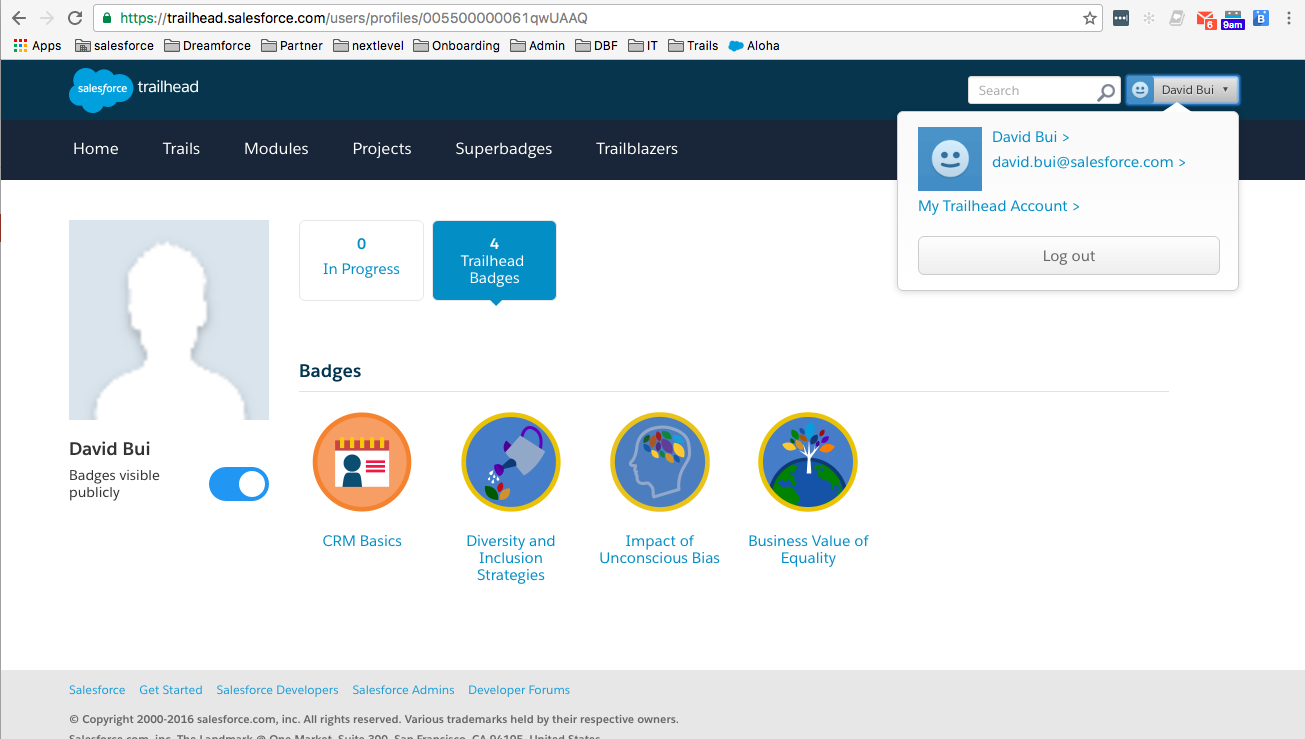
Task: Click the David Bui name under profile photo
Action: click(x=110, y=449)
